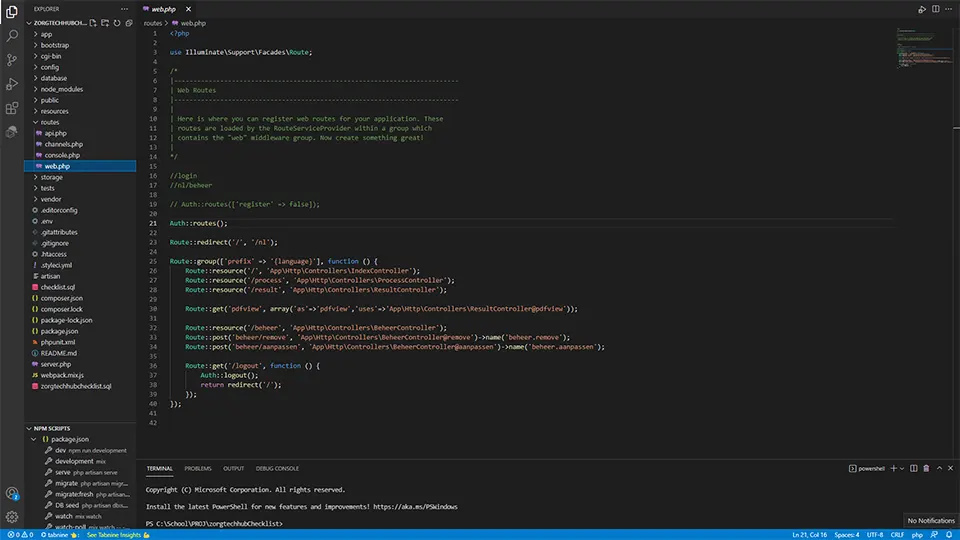Viewport: 960px width, 540px height.
Task: Switch to the PROBLEMS panel tab
Action: point(198,468)
